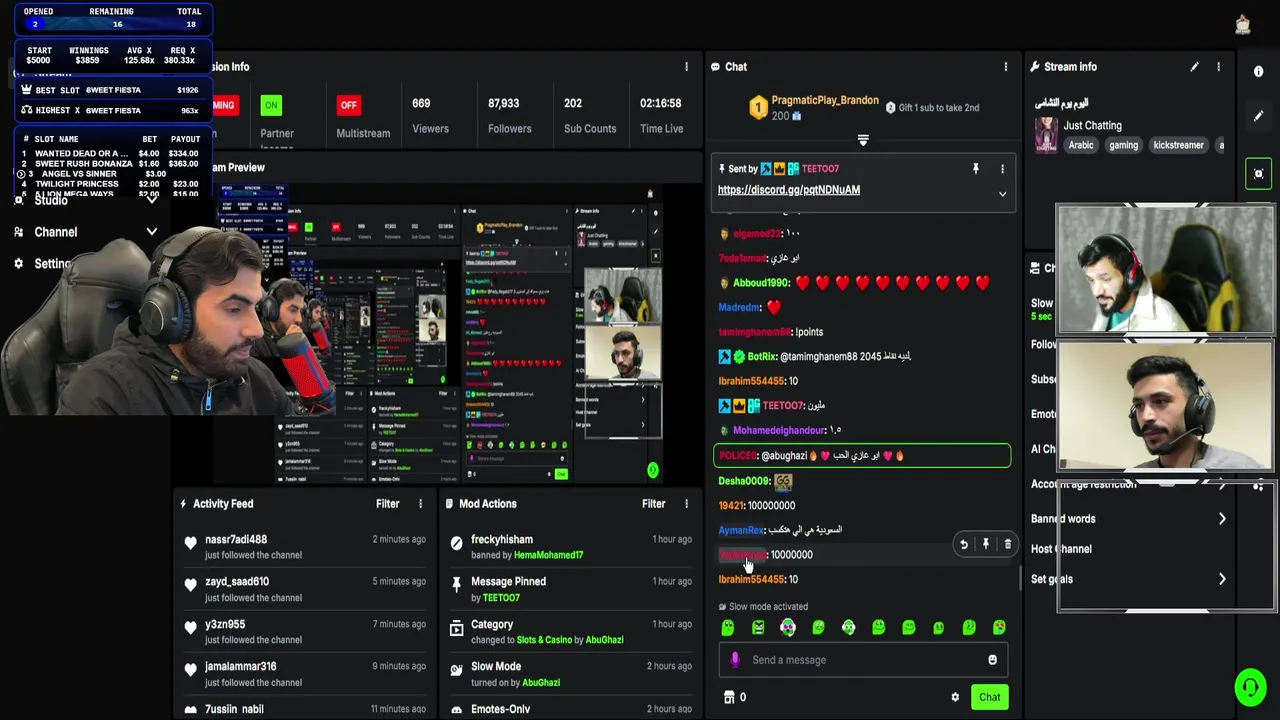Click the gaming stream tag

(x=1123, y=145)
